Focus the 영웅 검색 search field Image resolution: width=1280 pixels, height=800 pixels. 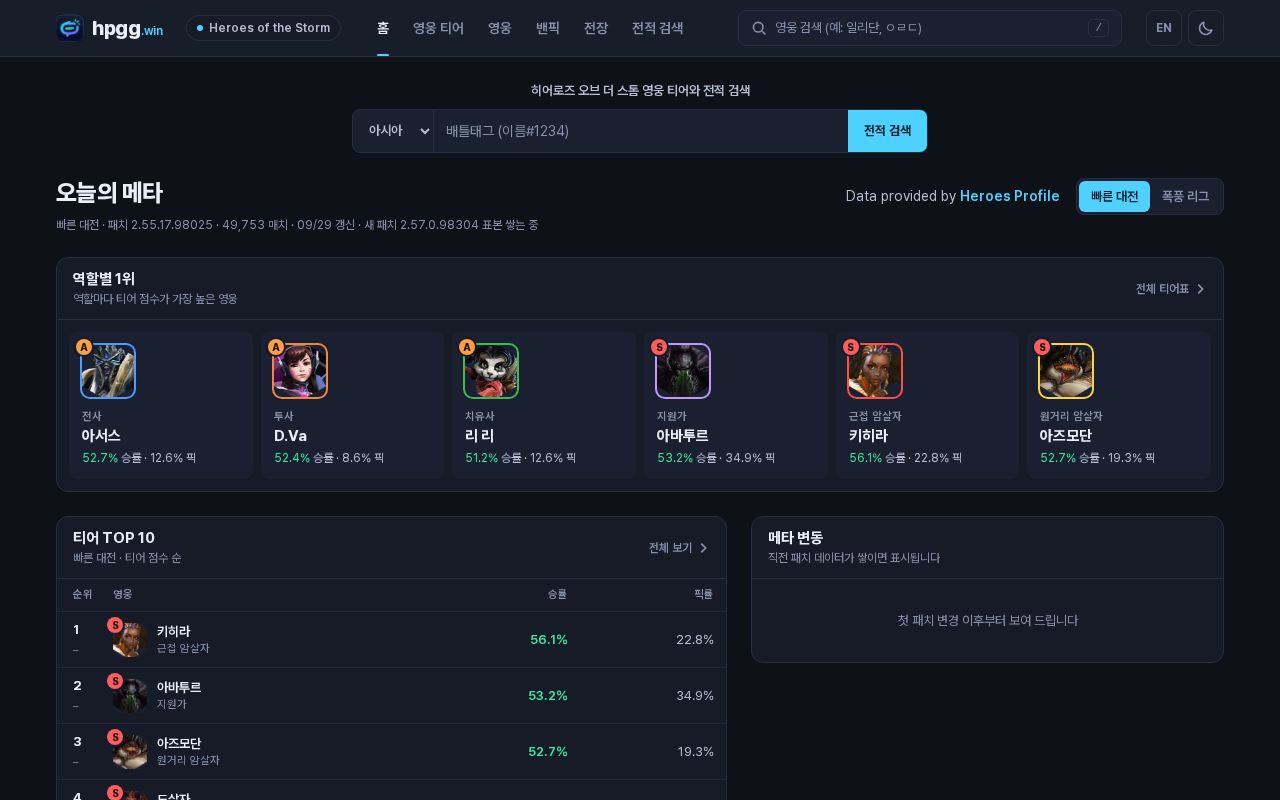929,28
